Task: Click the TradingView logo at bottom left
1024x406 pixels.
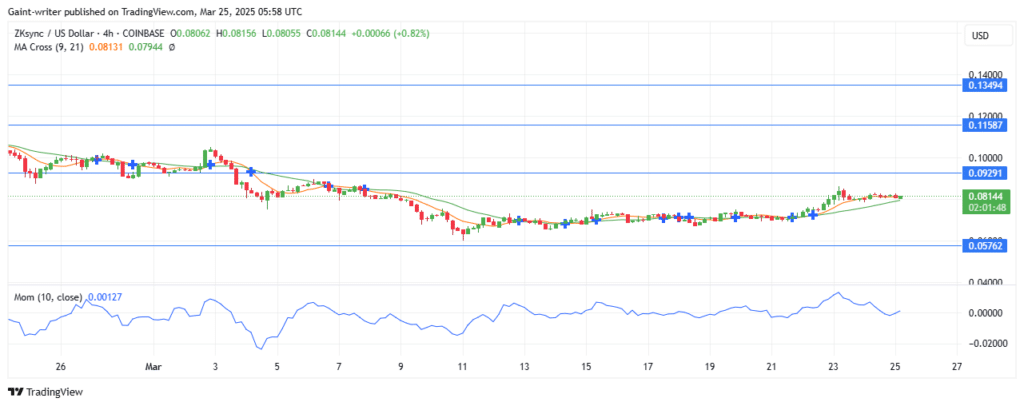Action: coord(45,392)
